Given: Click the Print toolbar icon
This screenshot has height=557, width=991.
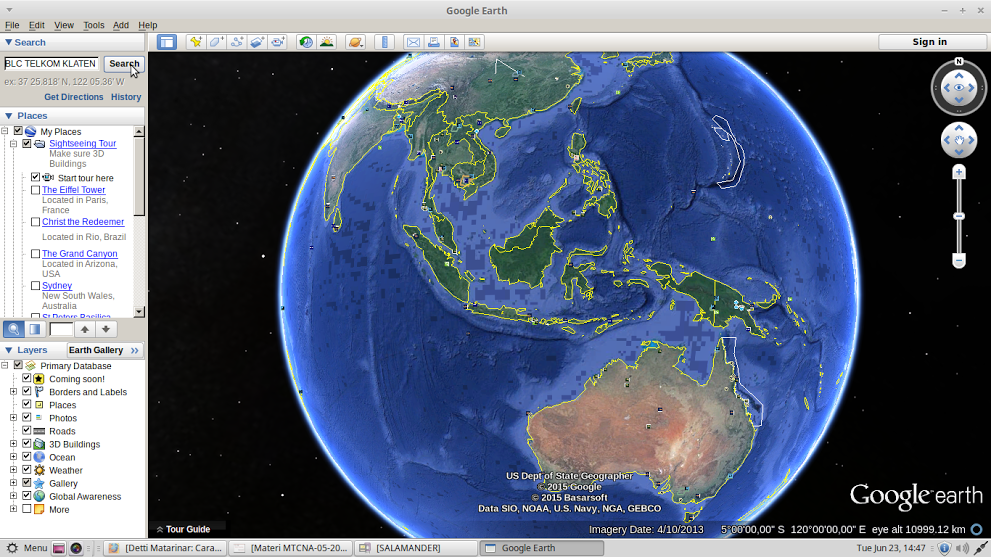Looking at the screenshot, I should point(434,42).
